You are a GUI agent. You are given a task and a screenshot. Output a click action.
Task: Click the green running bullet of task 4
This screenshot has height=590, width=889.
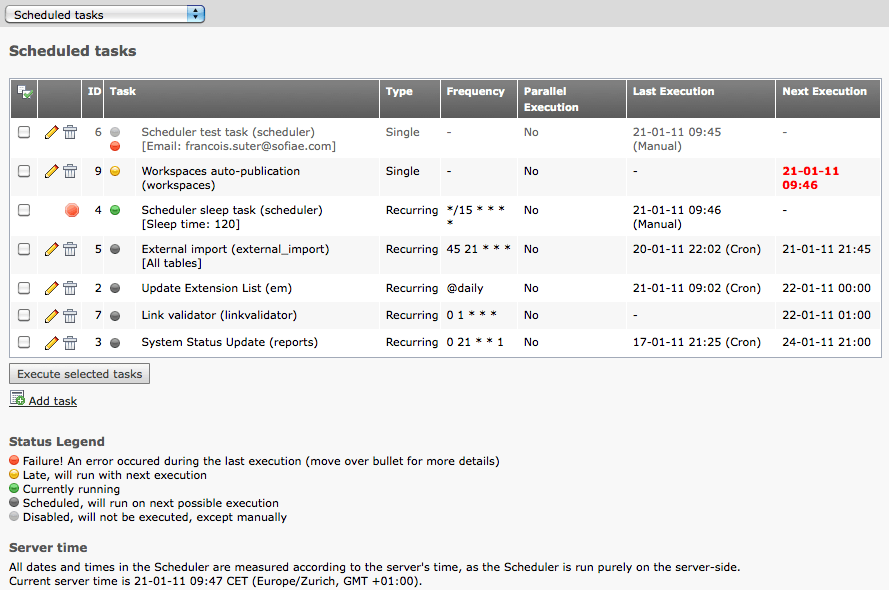(115, 210)
